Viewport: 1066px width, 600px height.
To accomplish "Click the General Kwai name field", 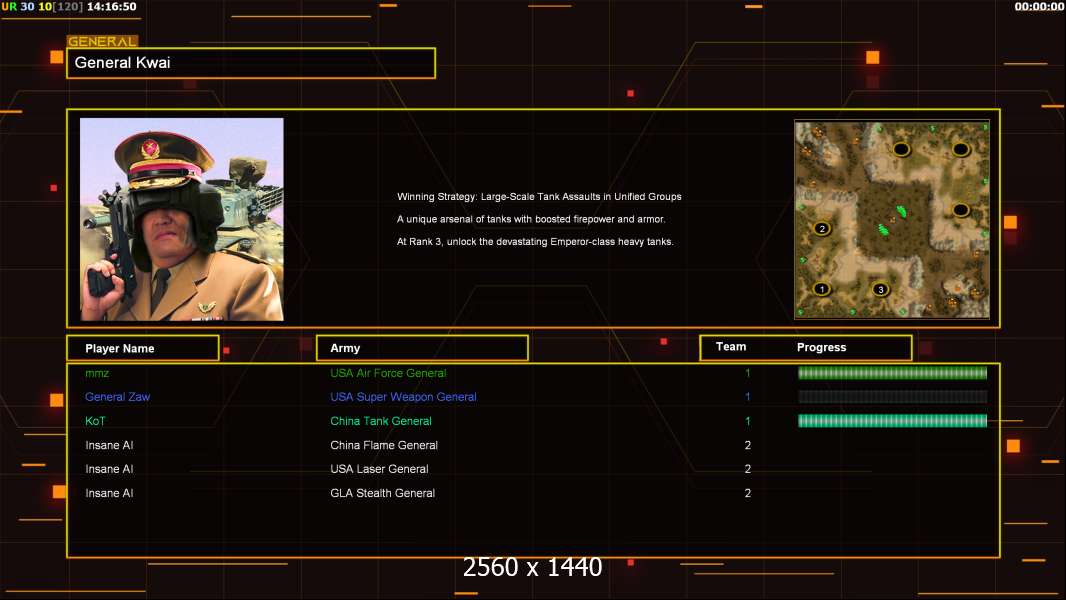I will pos(250,63).
